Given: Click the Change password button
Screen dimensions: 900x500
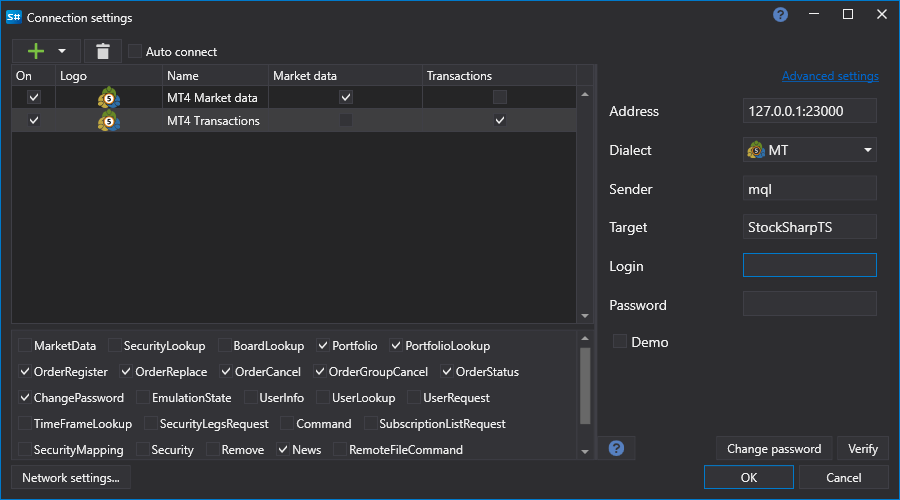Looking at the screenshot, I should [774, 448].
